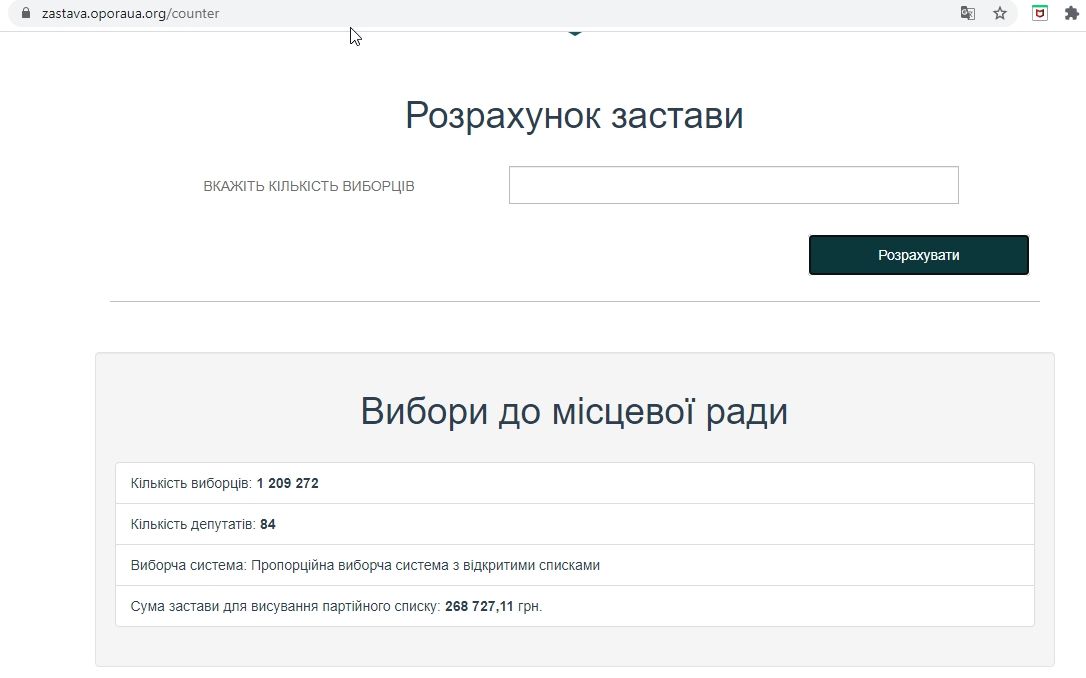The height and width of the screenshot is (678, 1086).
Task: Click the Вибори до місцевої ради heading
Action: [574, 412]
